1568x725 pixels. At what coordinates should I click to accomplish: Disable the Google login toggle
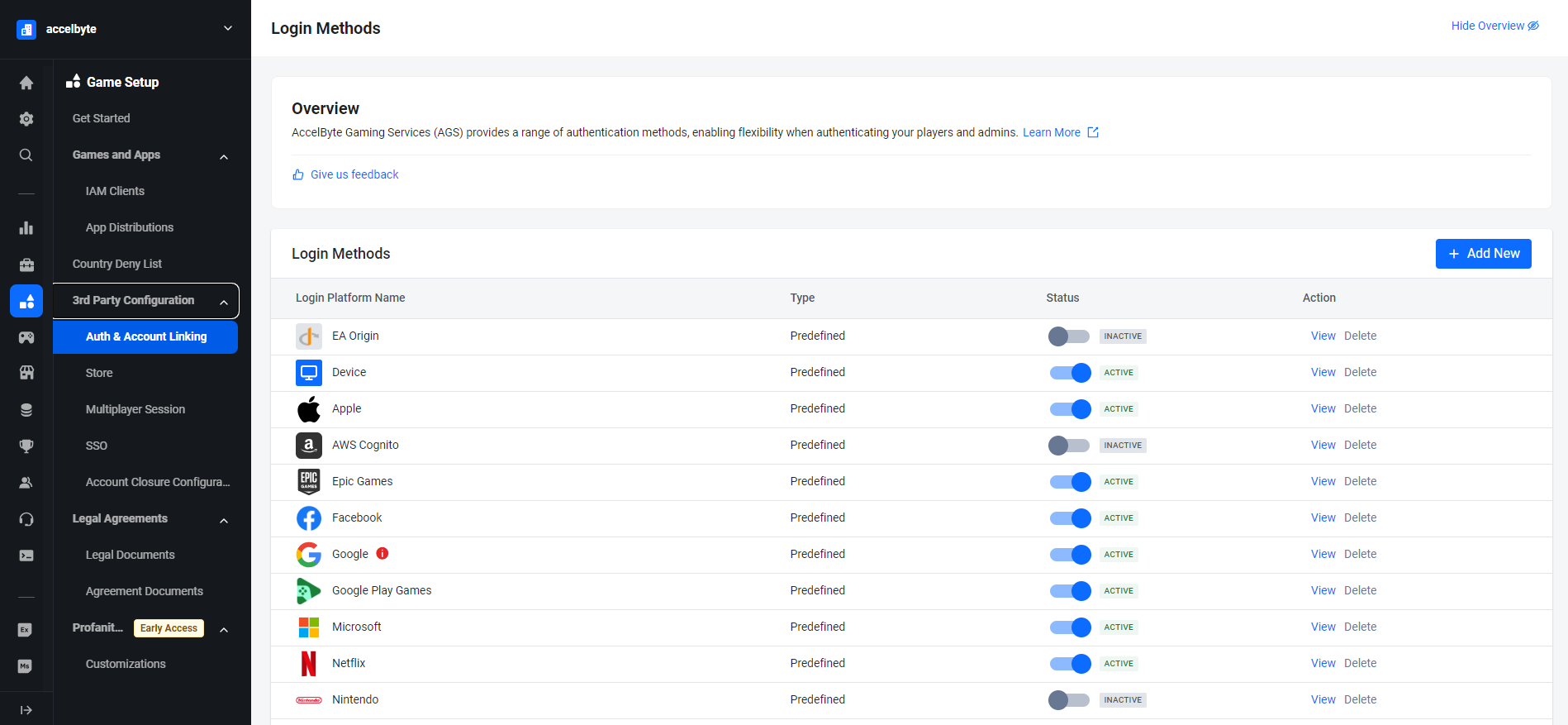pos(1069,555)
